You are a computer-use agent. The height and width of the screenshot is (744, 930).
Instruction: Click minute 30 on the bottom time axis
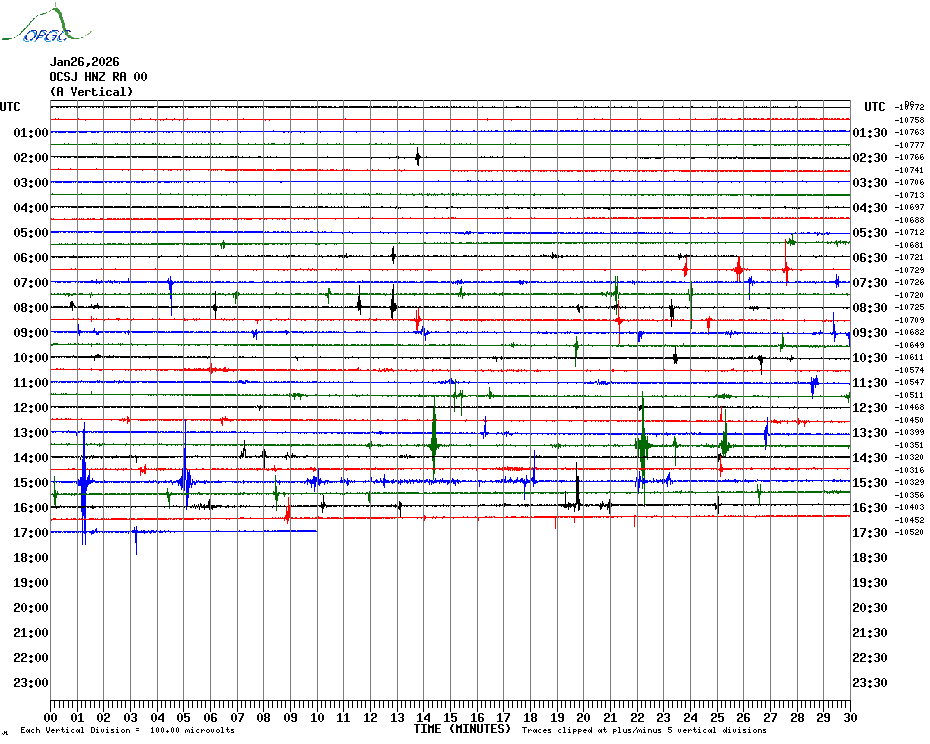pyautogui.click(x=849, y=717)
